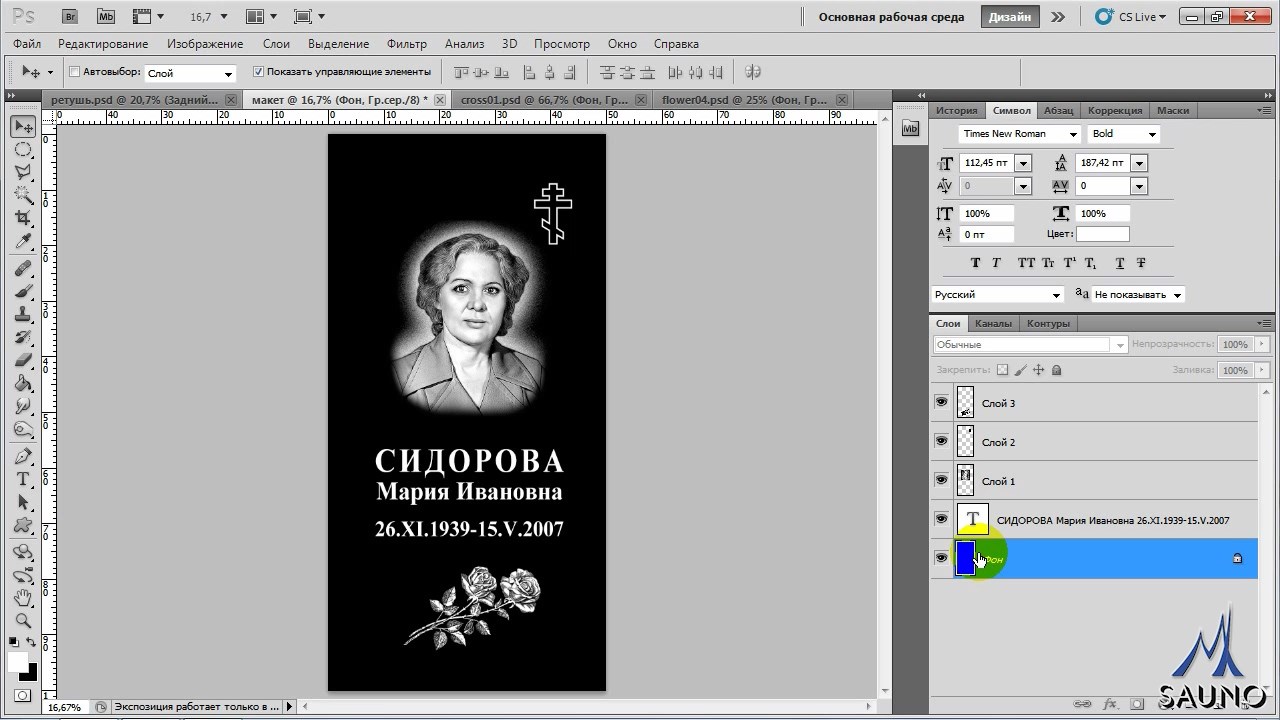1280x720 pixels.
Task: Click the Дизайн workspace button
Action: (1010, 17)
